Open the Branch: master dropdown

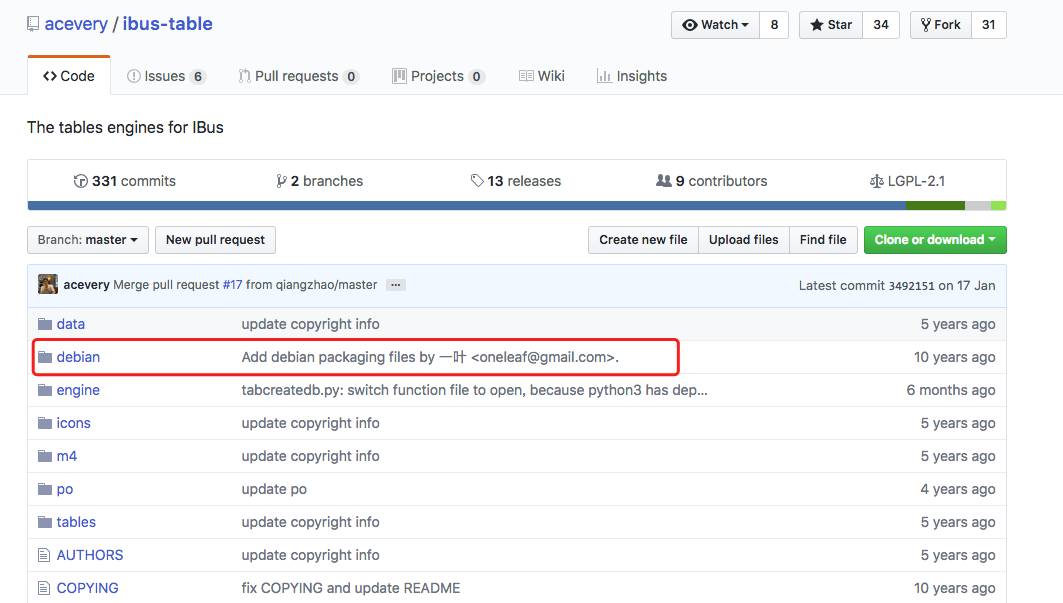88,240
